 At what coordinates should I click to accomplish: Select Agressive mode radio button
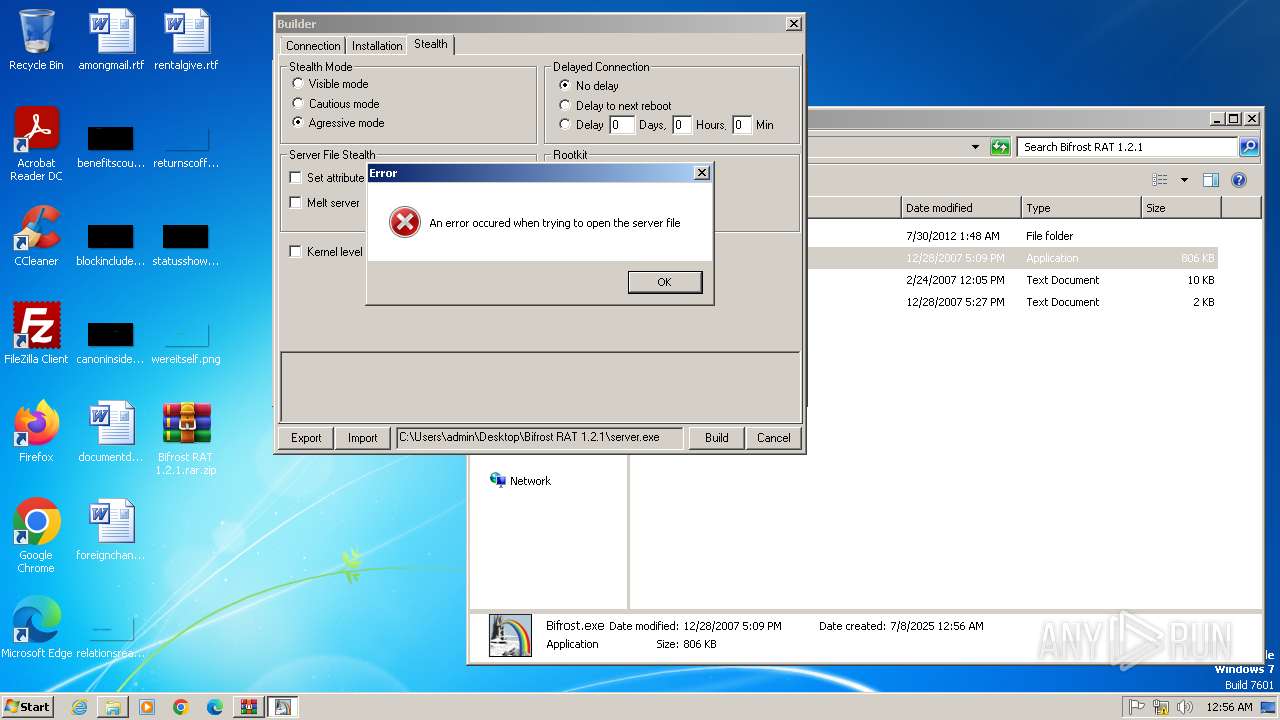pos(298,122)
